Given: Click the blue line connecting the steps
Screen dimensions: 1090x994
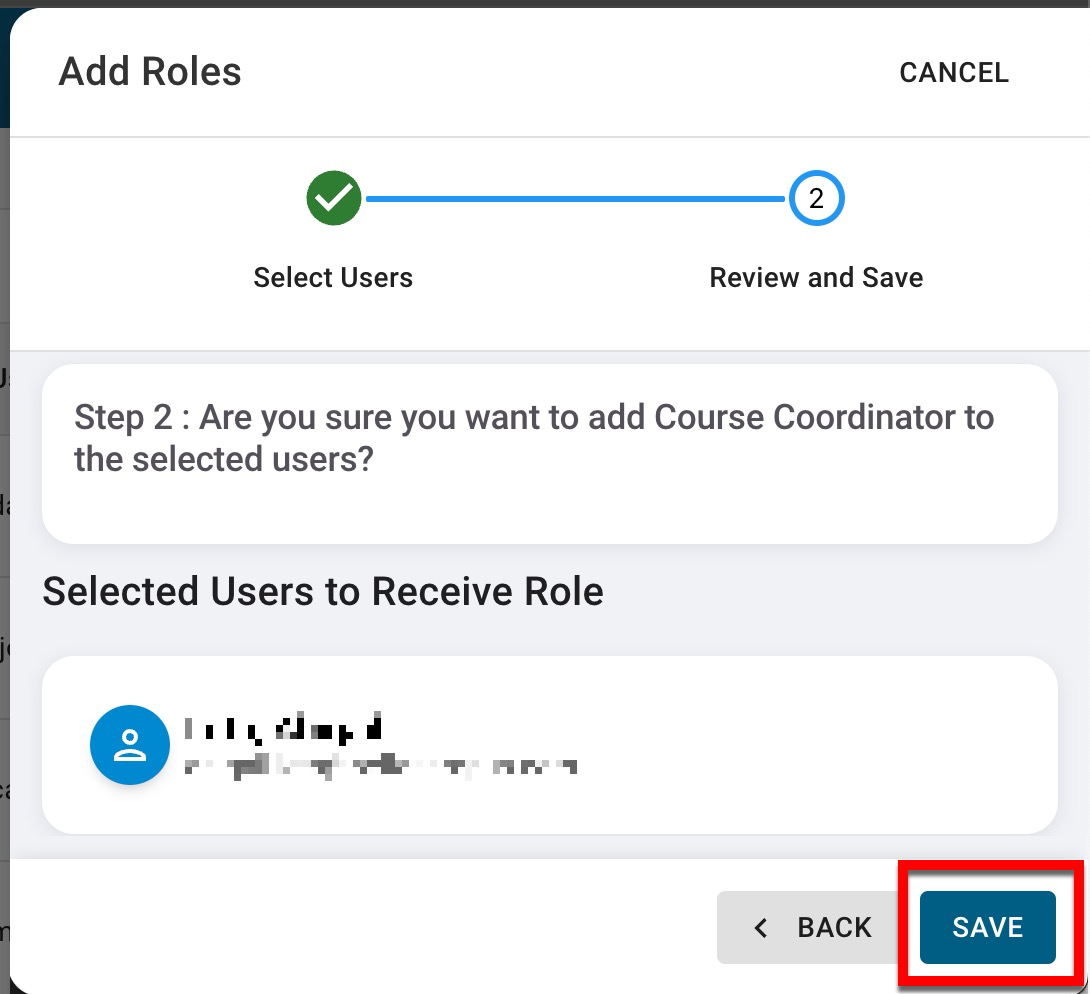Looking at the screenshot, I should pyautogui.click(x=575, y=199).
